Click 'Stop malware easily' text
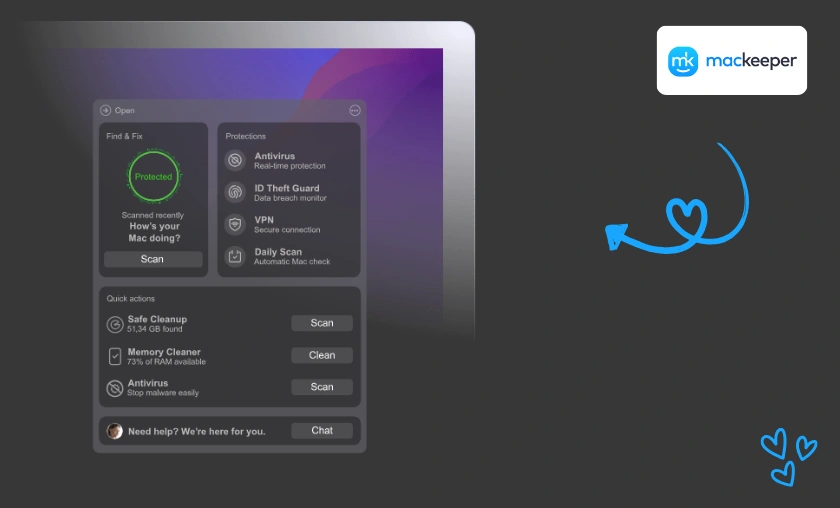This screenshot has width=840, height=508. (x=163, y=393)
